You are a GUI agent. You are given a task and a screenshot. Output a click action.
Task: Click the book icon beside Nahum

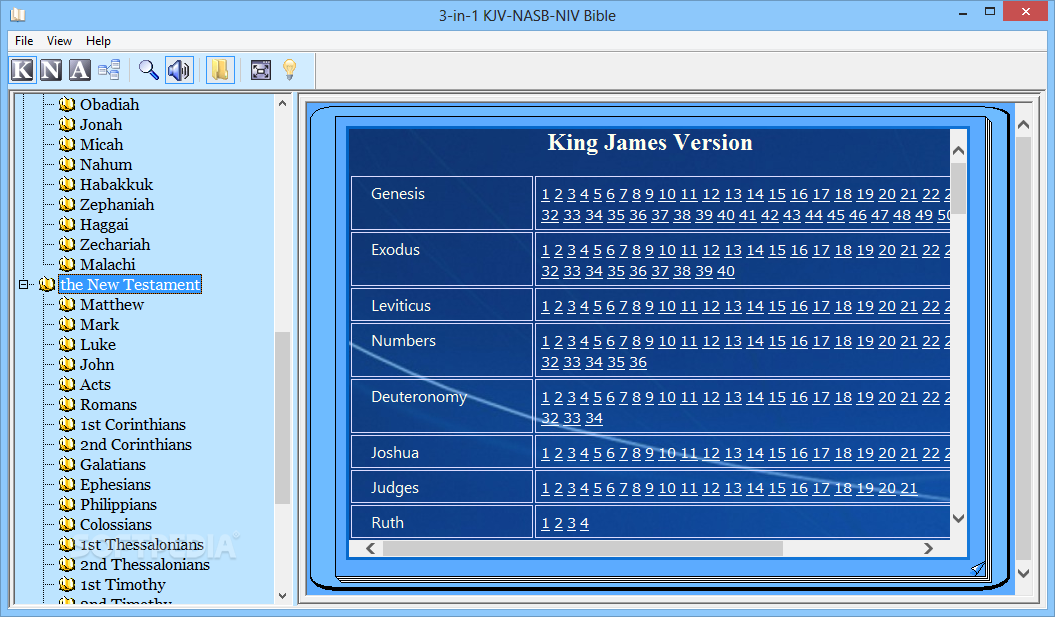point(67,164)
